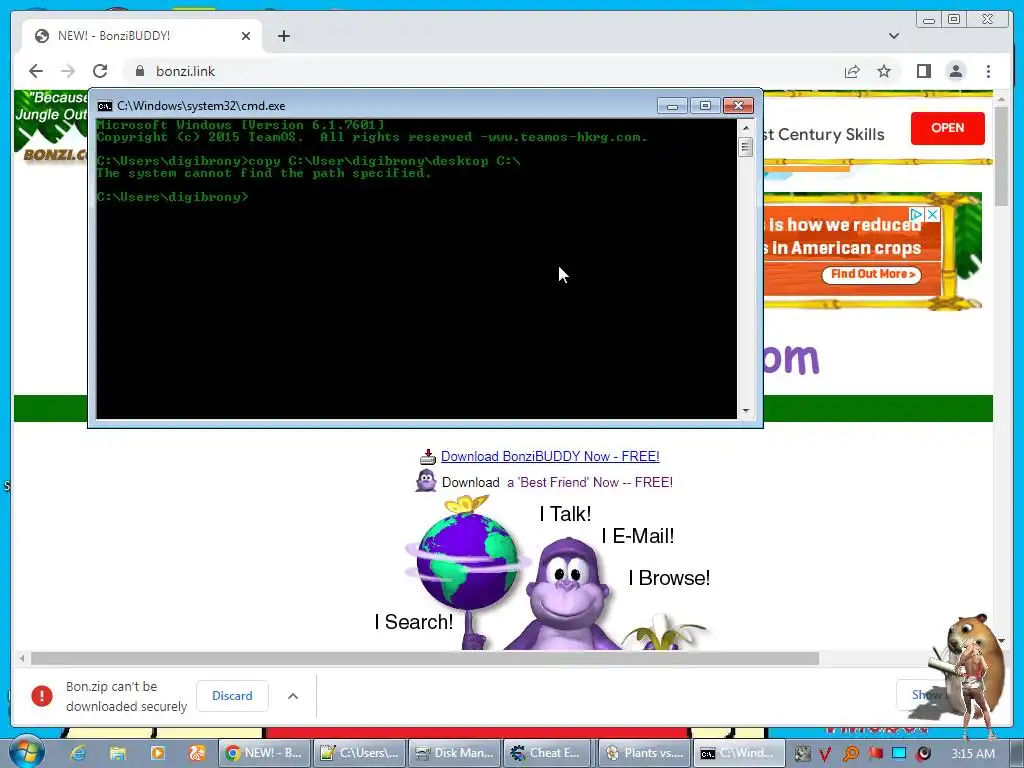Open Chrome's three-dot menu
Image resolution: width=1024 pixels, height=768 pixels.
pyautogui.click(x=988, y=71)
